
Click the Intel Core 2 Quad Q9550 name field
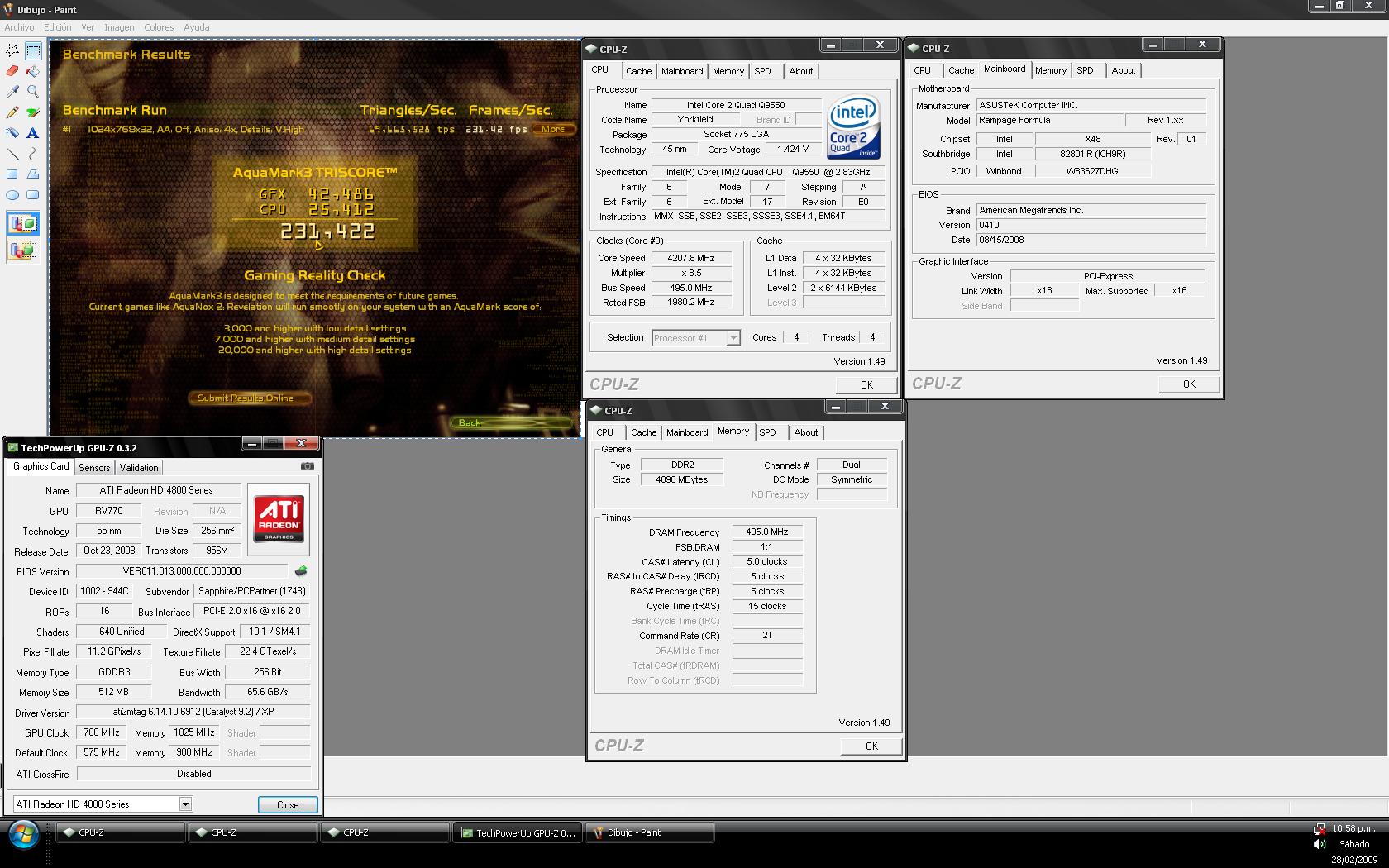click(x=736, y=105)
